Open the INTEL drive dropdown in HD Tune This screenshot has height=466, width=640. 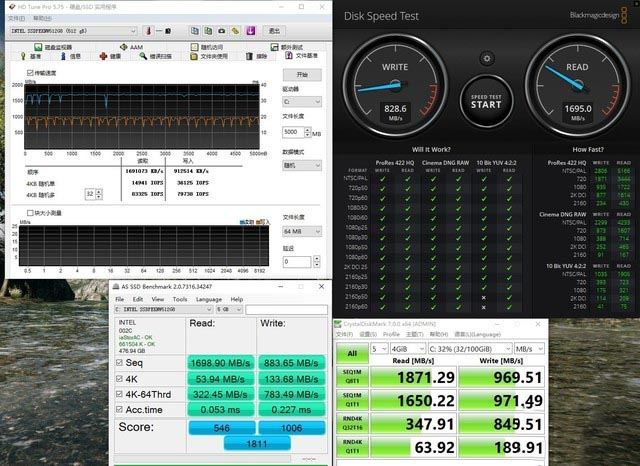coord(73,31)
